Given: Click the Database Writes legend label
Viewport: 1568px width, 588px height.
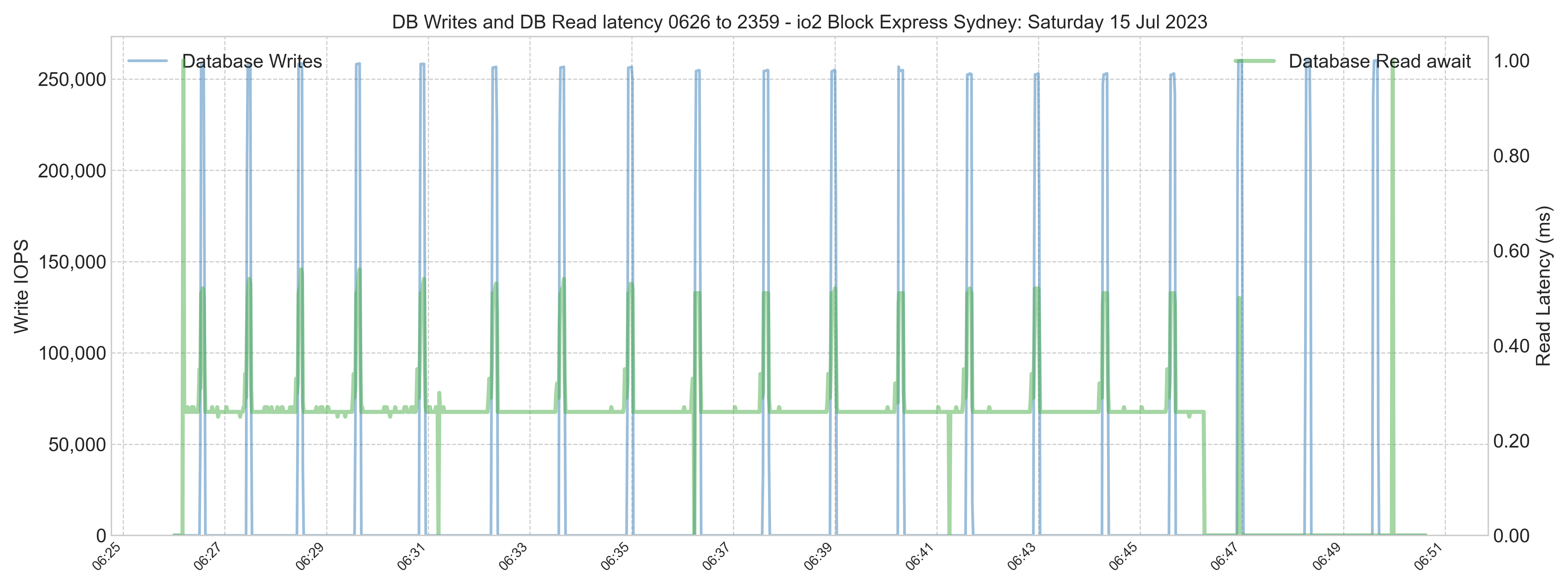Looking at the screenshot, I should (252, 61).
